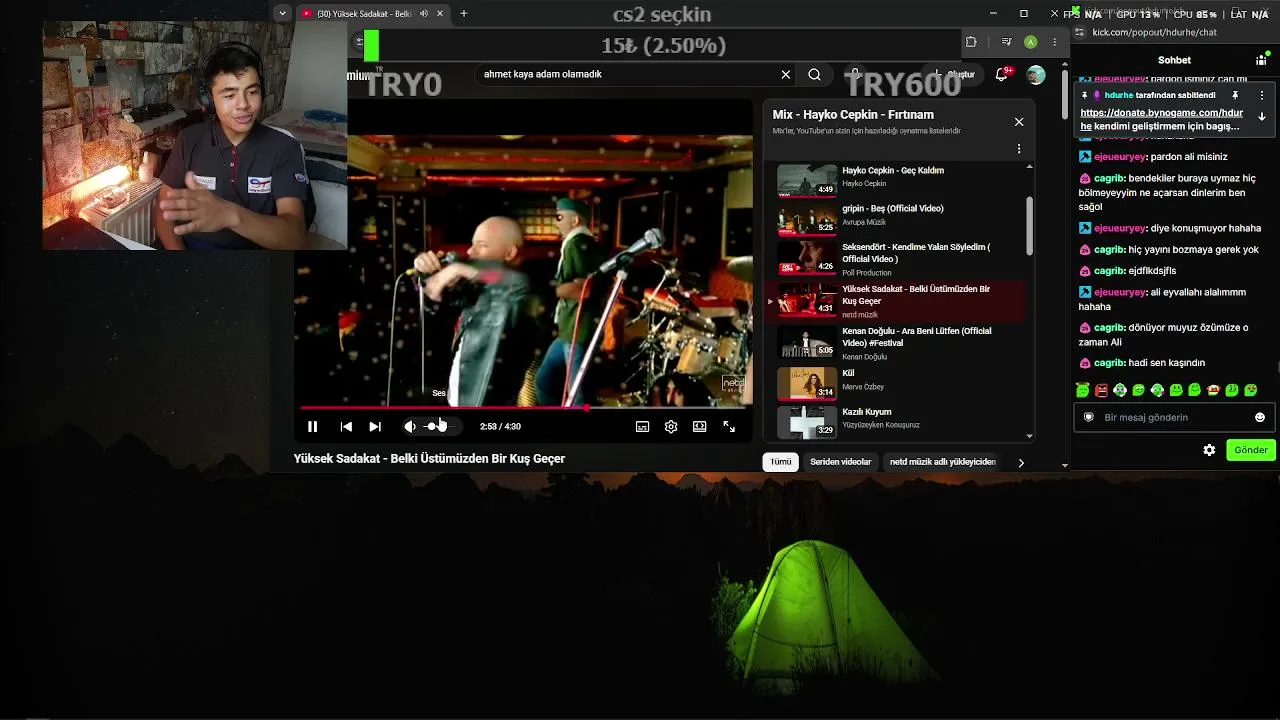Image resolution: width=1280 pixels, height=720 pixels.
Task: Click the 2:53 / 4:30 time display
Action: tap(500, 427)
